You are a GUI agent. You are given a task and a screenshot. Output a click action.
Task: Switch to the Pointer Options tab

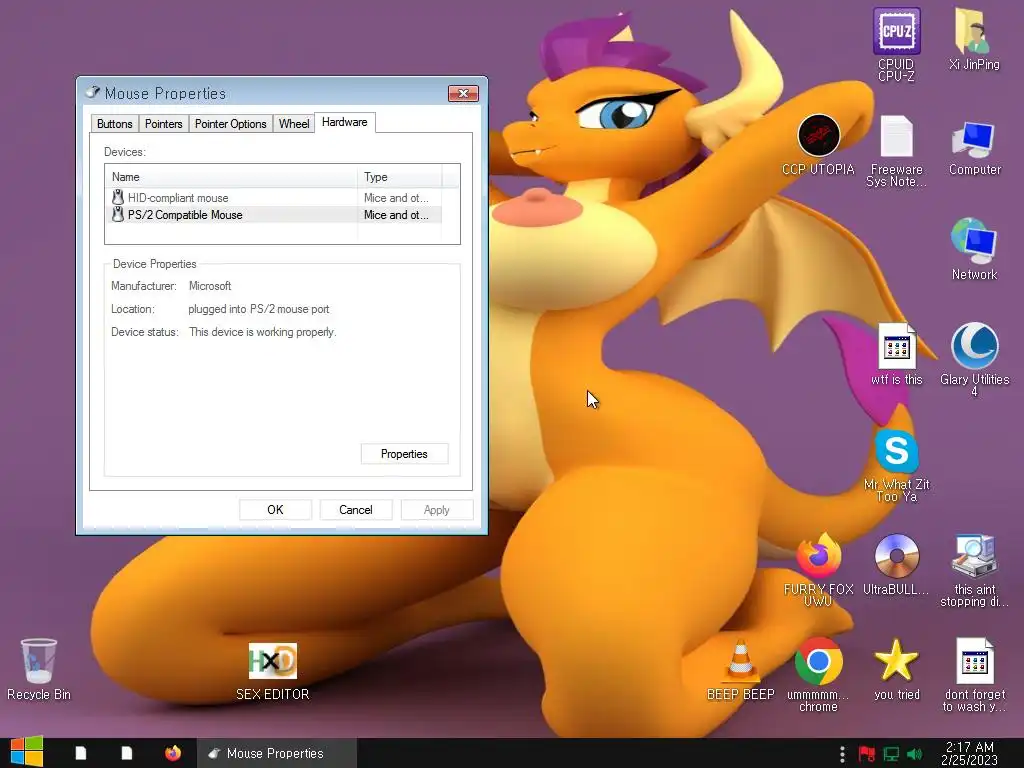point(231,123)
